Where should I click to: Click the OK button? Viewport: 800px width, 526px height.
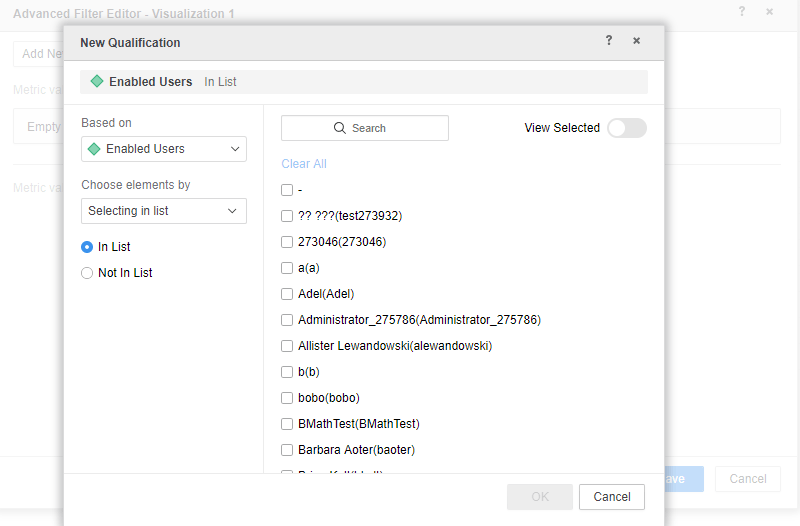[540, 497]
